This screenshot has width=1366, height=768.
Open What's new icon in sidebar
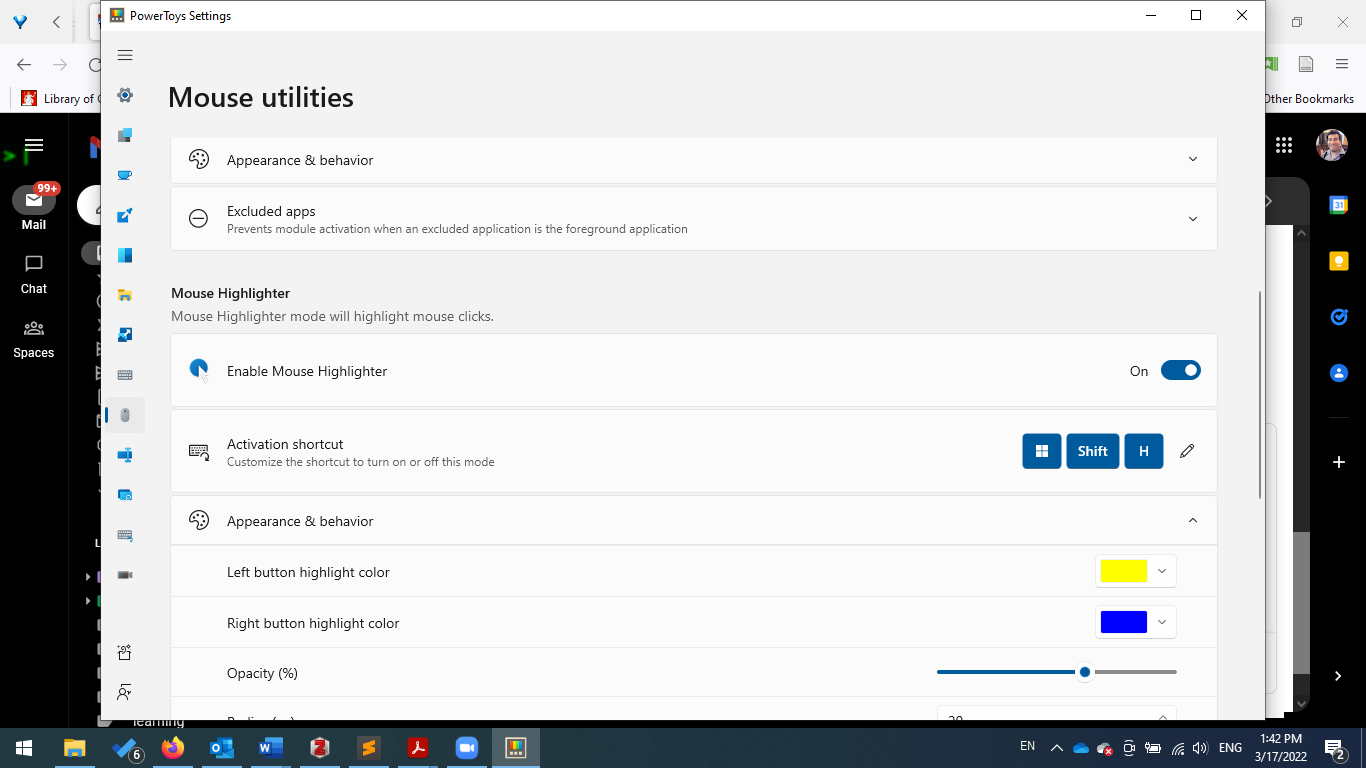125,652
